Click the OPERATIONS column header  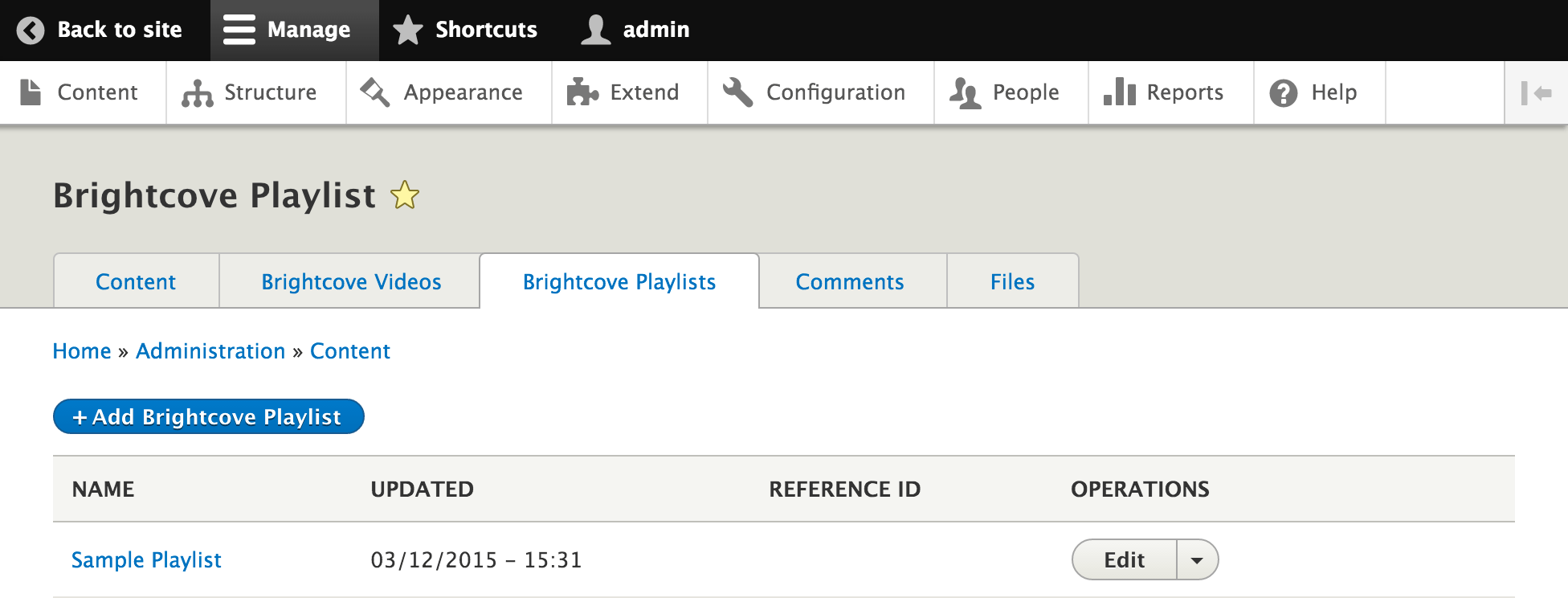click(x=1140, y=489)
